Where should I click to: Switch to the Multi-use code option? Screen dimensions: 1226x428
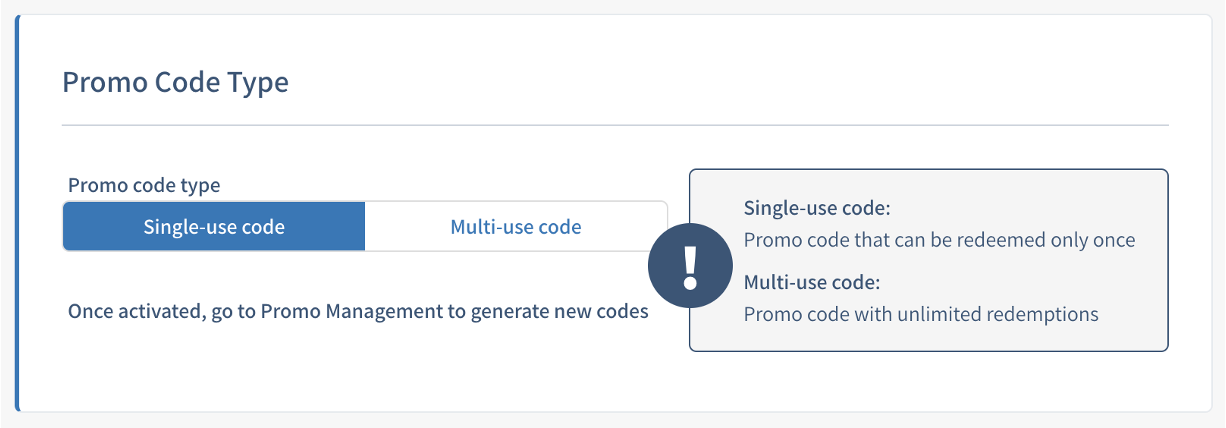(x=516, y=226)
